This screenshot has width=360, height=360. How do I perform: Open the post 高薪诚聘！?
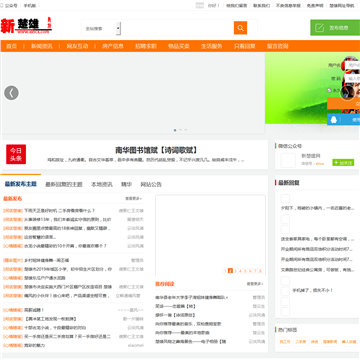coord(34,310)
